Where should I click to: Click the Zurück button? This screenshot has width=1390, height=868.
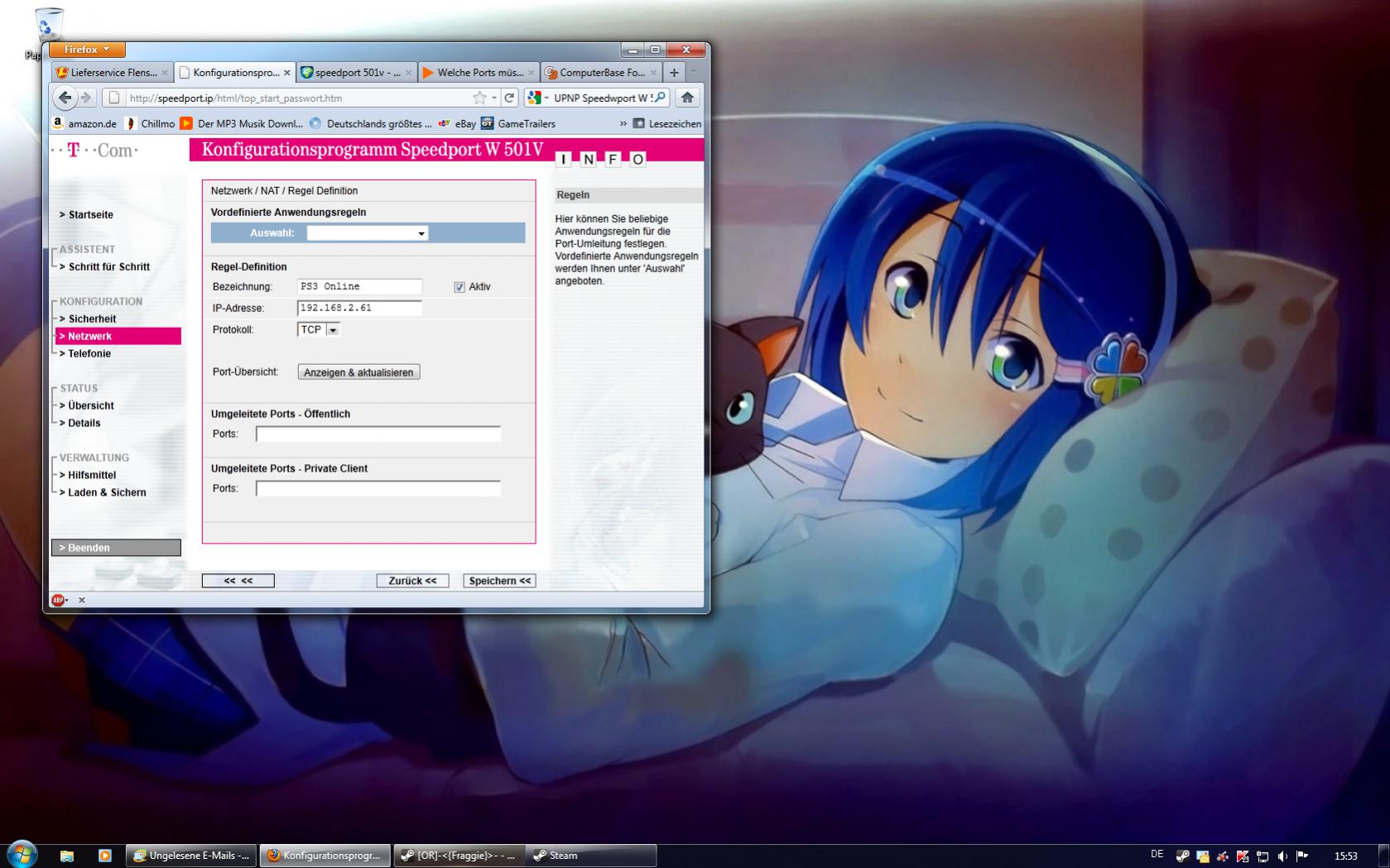pyautogui.click(x=412, y=581)
